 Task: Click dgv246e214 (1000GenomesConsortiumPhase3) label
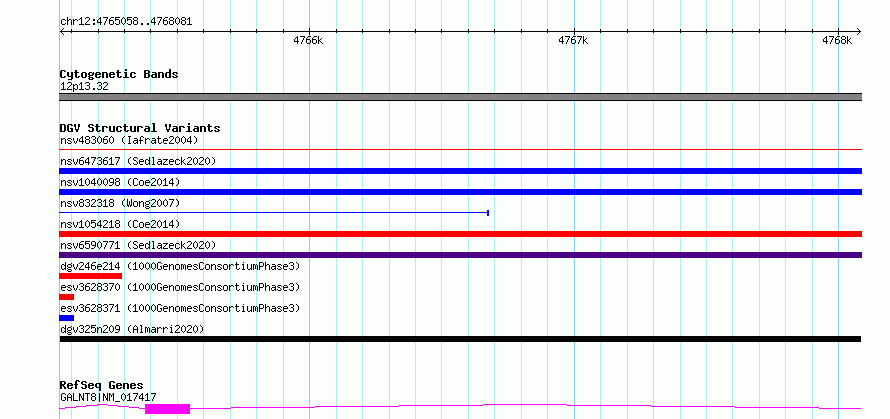tap(180, 266)
